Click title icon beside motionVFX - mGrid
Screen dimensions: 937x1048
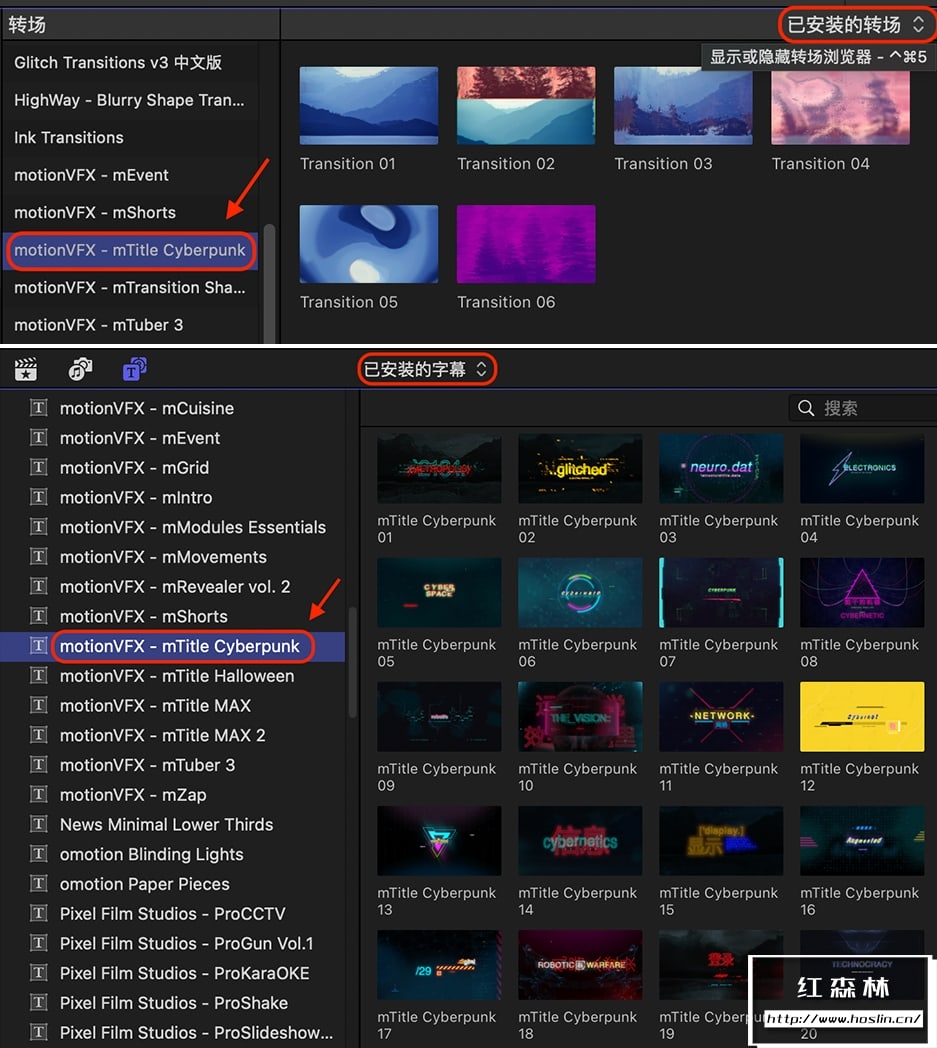tap(39, 467)
